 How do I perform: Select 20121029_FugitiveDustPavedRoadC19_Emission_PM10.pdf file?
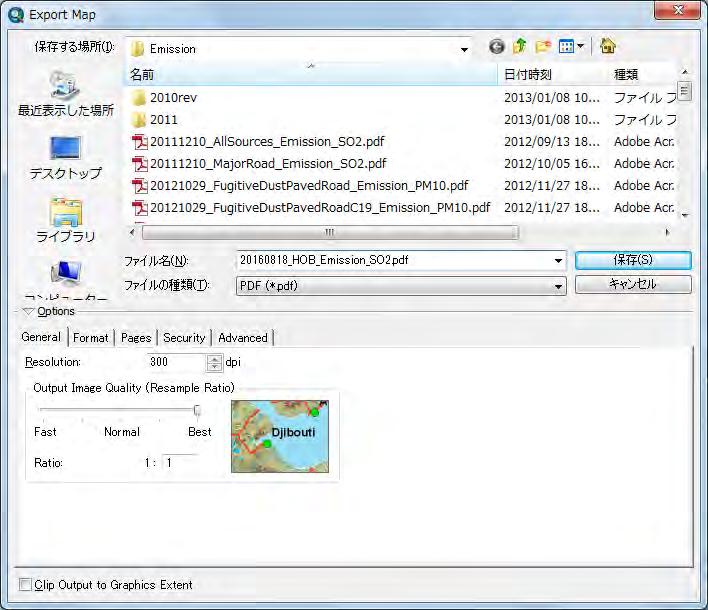coord(310,208)
